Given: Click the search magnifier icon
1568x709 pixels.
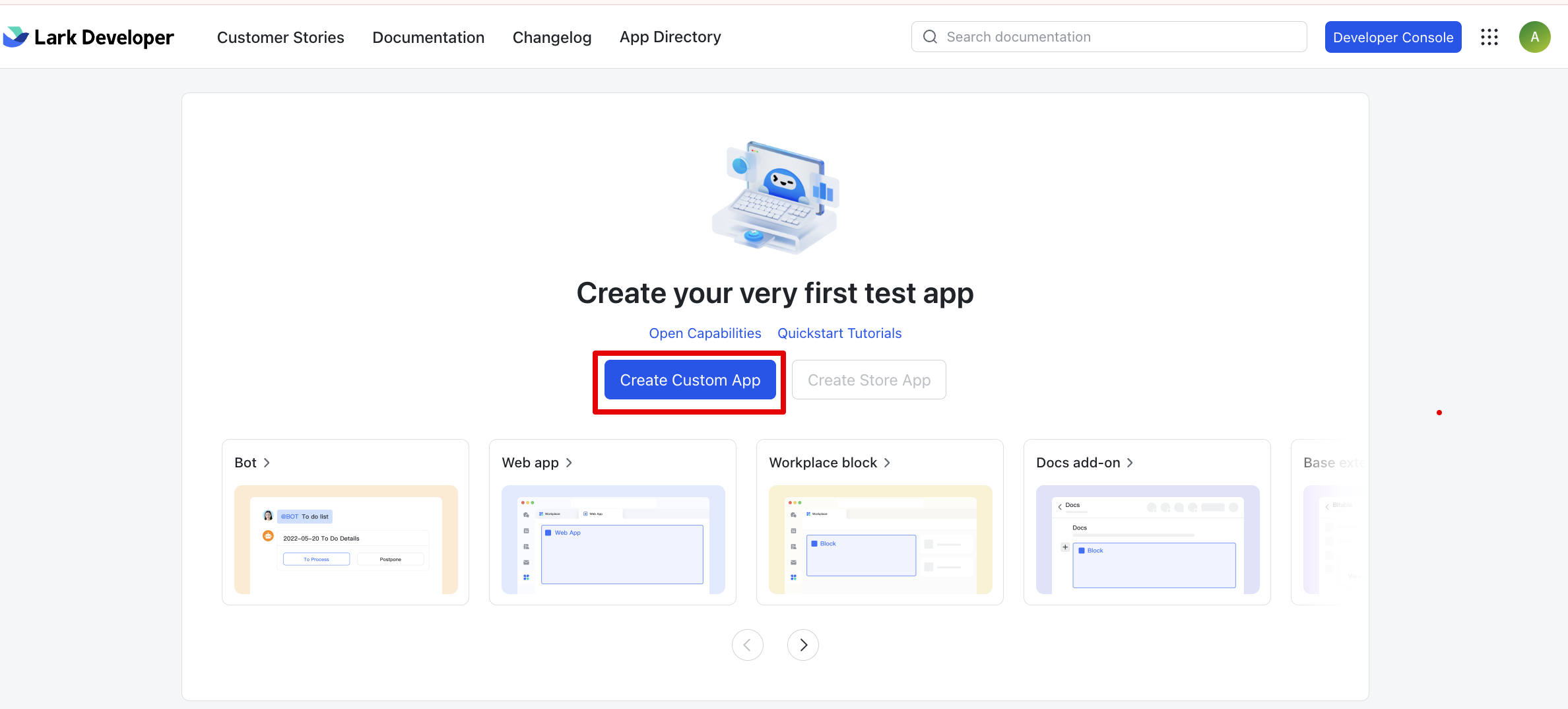Looking at the screenshot, I should (930, 37).
